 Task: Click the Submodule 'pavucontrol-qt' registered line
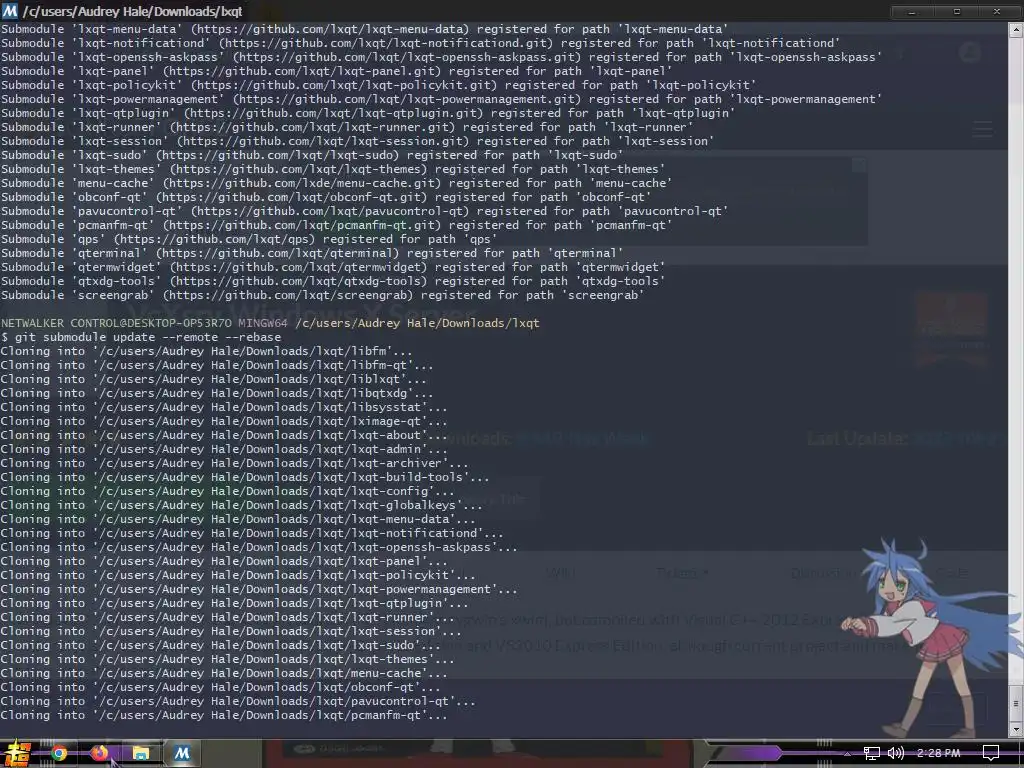point(364,211)
